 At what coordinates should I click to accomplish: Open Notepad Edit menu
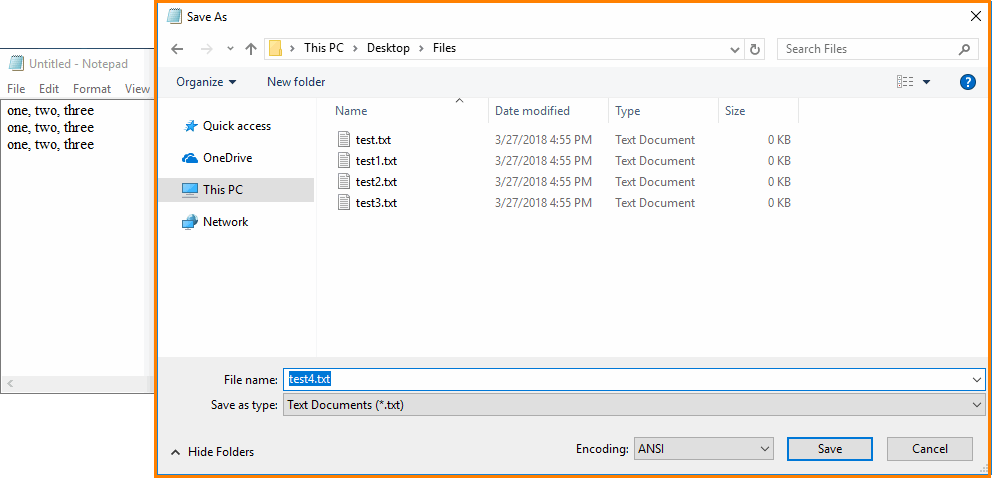[49, 89]
